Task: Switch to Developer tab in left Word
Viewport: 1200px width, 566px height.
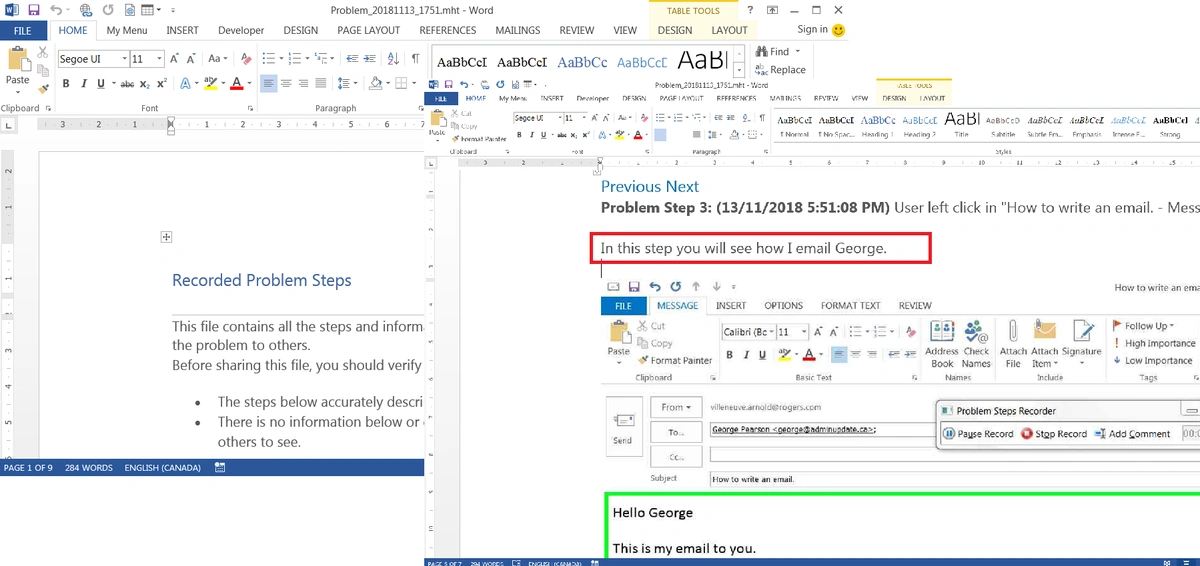Action: point(241,30)
